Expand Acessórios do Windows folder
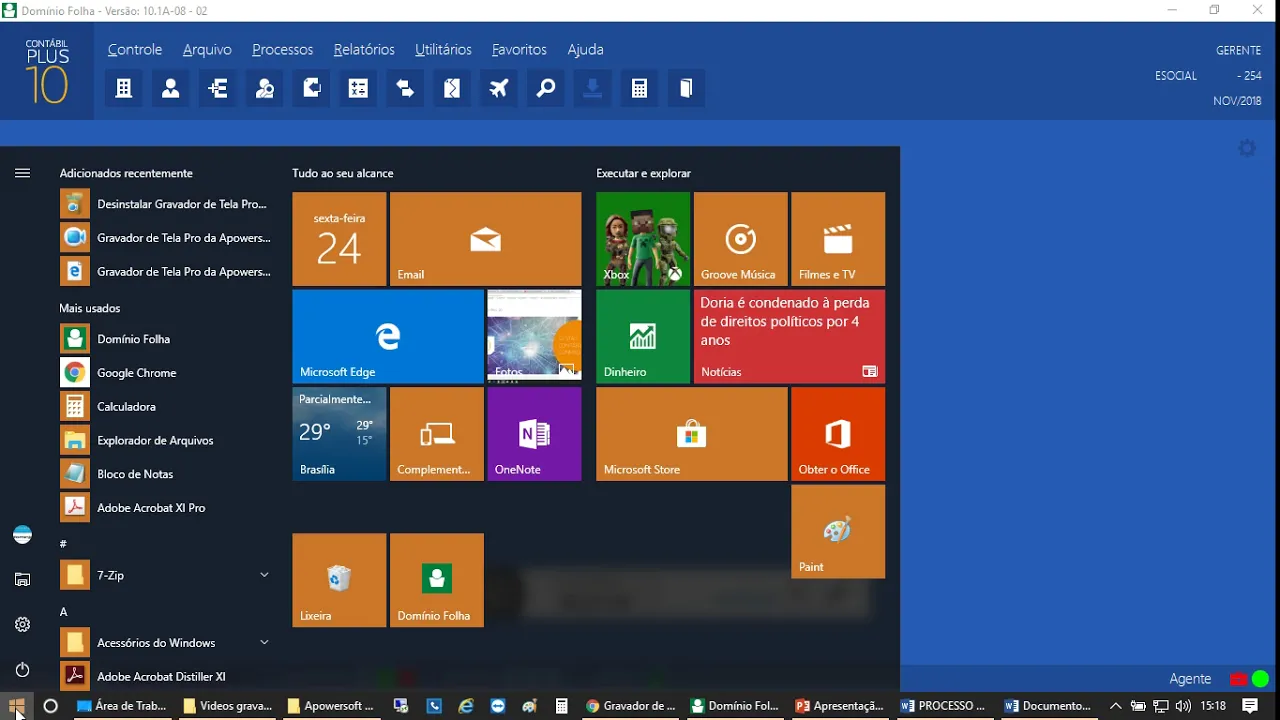This screenshot has height=720, width=1280. pyautogui.click(x=264, y=642)
